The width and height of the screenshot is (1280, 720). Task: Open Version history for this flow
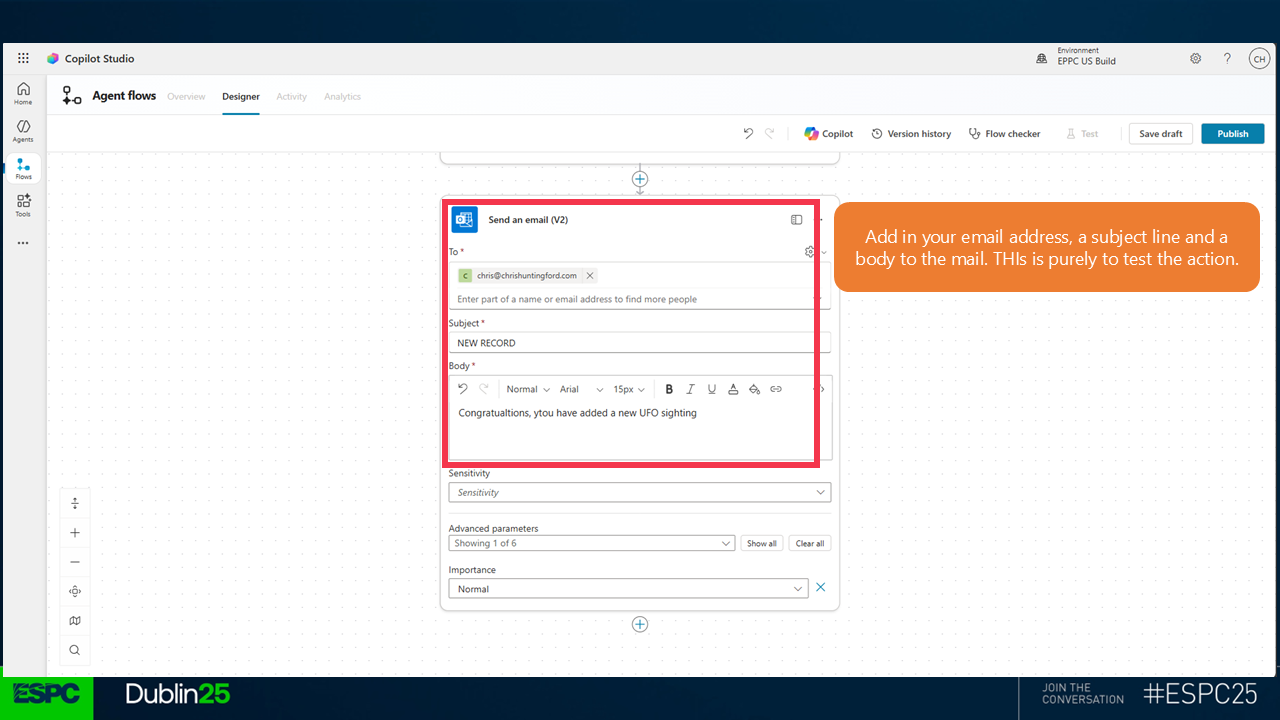click(911, 134)
